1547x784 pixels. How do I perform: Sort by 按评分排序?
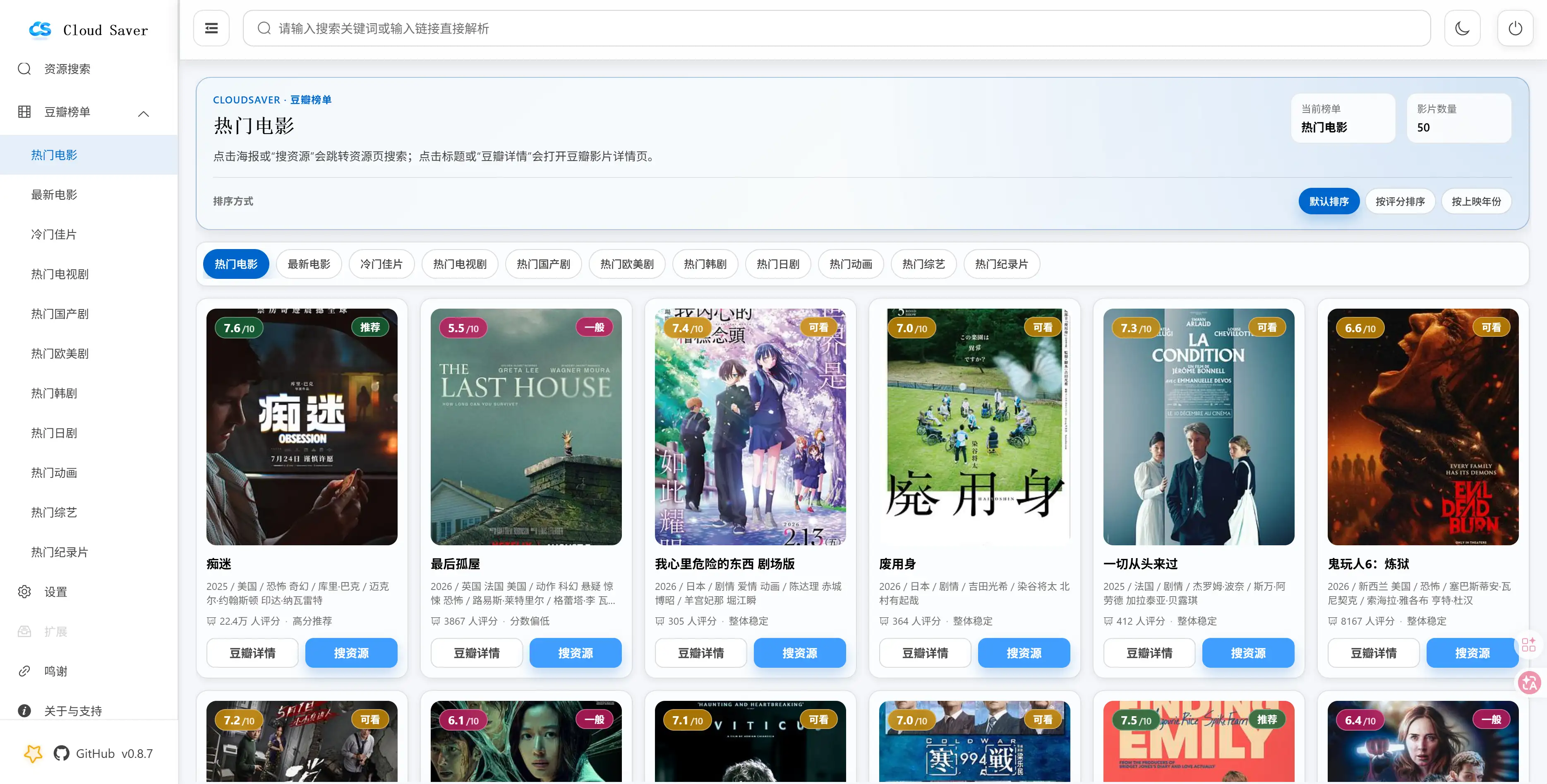tap(1400, 201)
